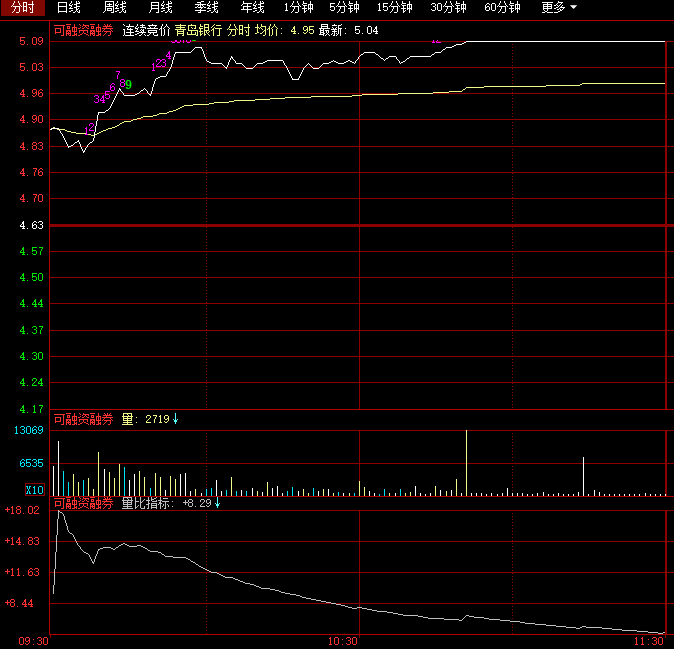Select the 60分钟 interval tab
674x649 pixels.
click(x=502, y=8)
